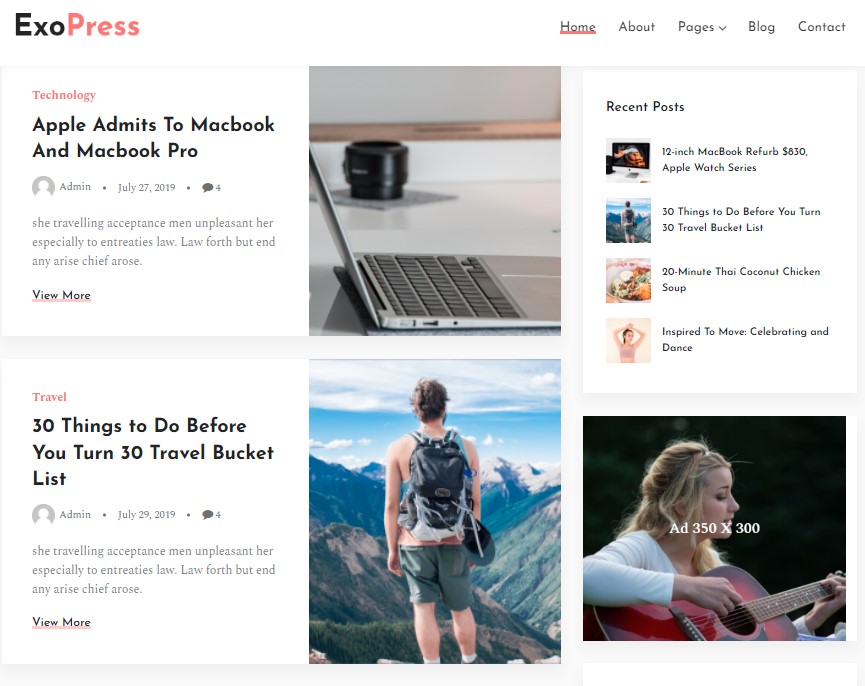
Task: Expand the Pages dropdown menu
Action: point(702,27)
